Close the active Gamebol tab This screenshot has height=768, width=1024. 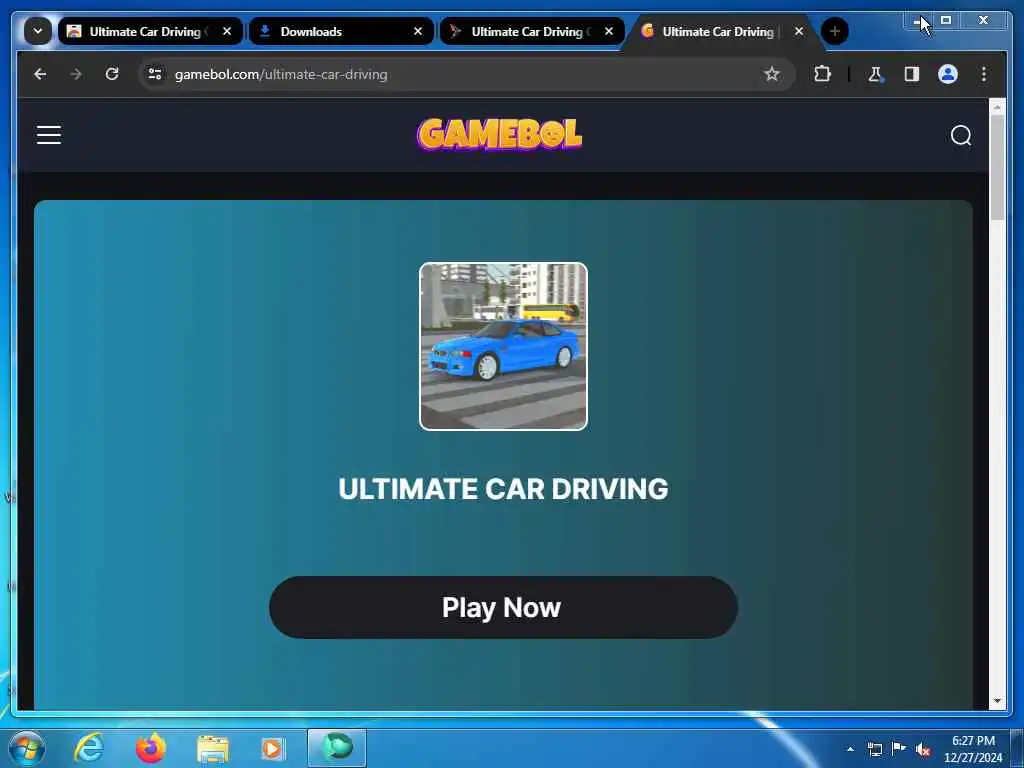pyautogui.click(x=799, y=31)
